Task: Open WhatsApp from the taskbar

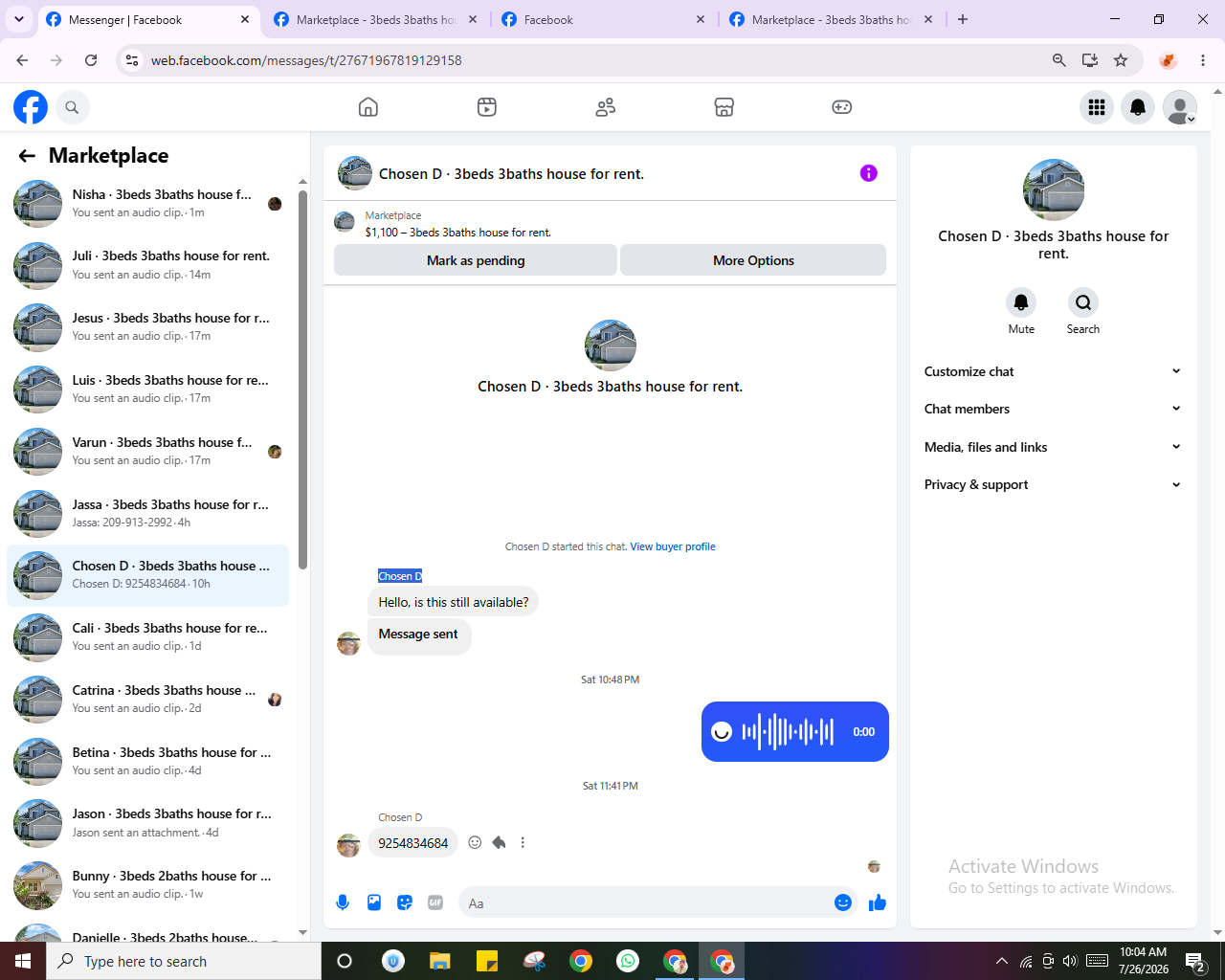Action: [628, 961]
